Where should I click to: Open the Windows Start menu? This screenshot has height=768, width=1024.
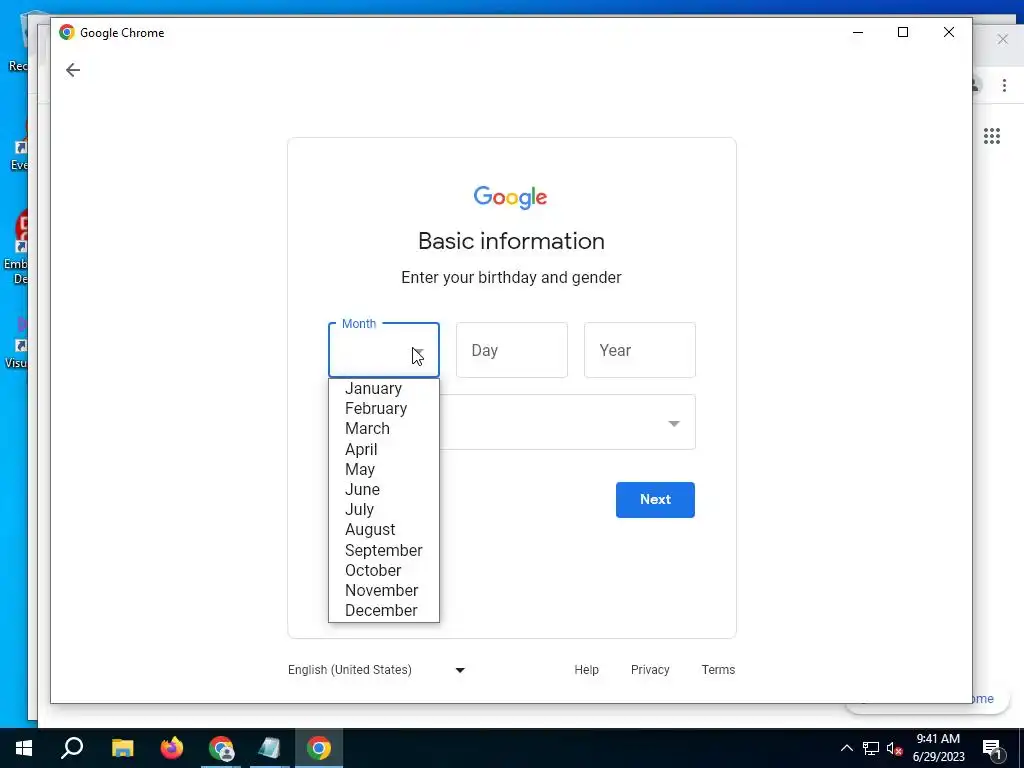[x=24, y=748]
